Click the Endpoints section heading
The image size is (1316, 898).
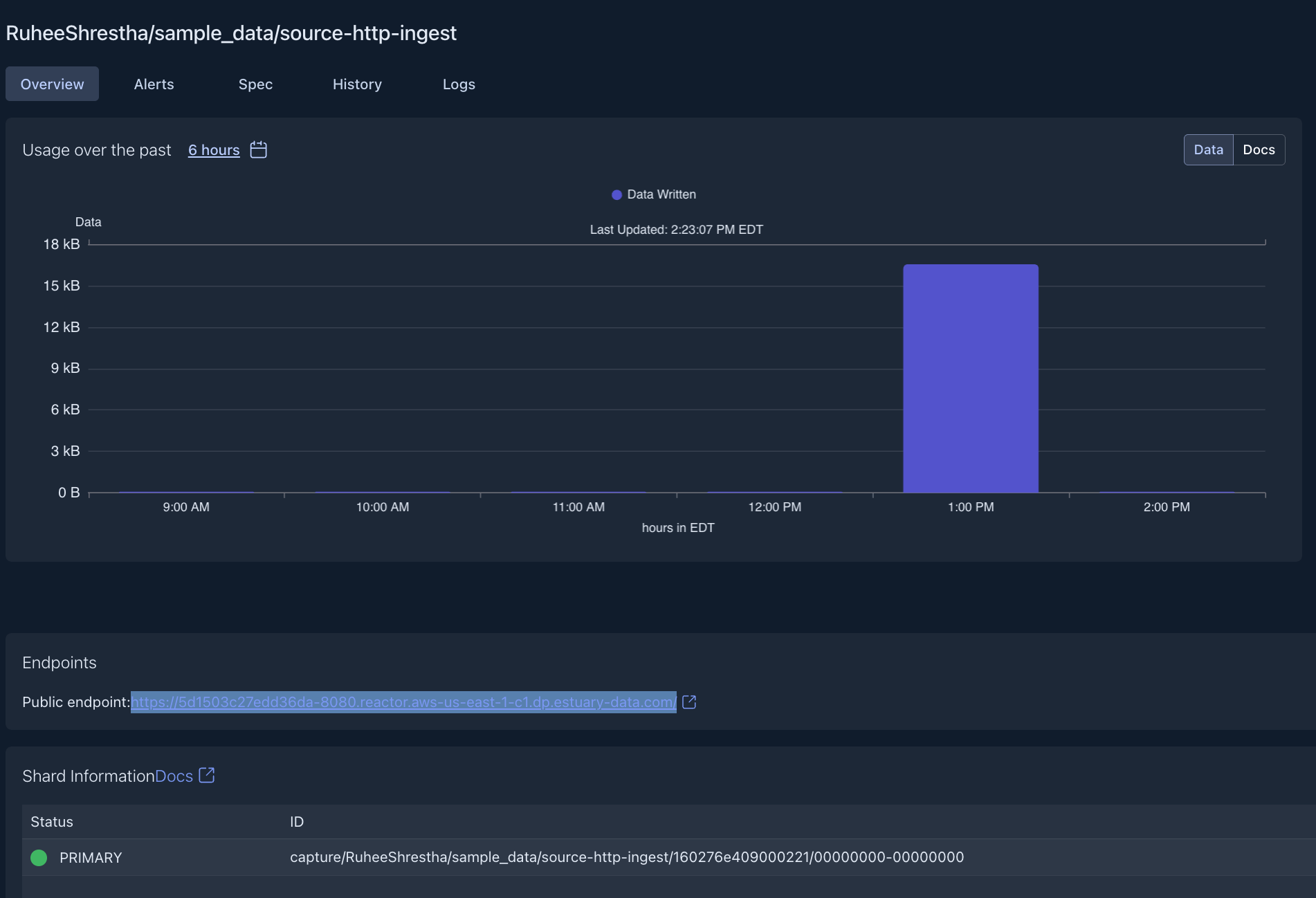(x=60, y=663)
